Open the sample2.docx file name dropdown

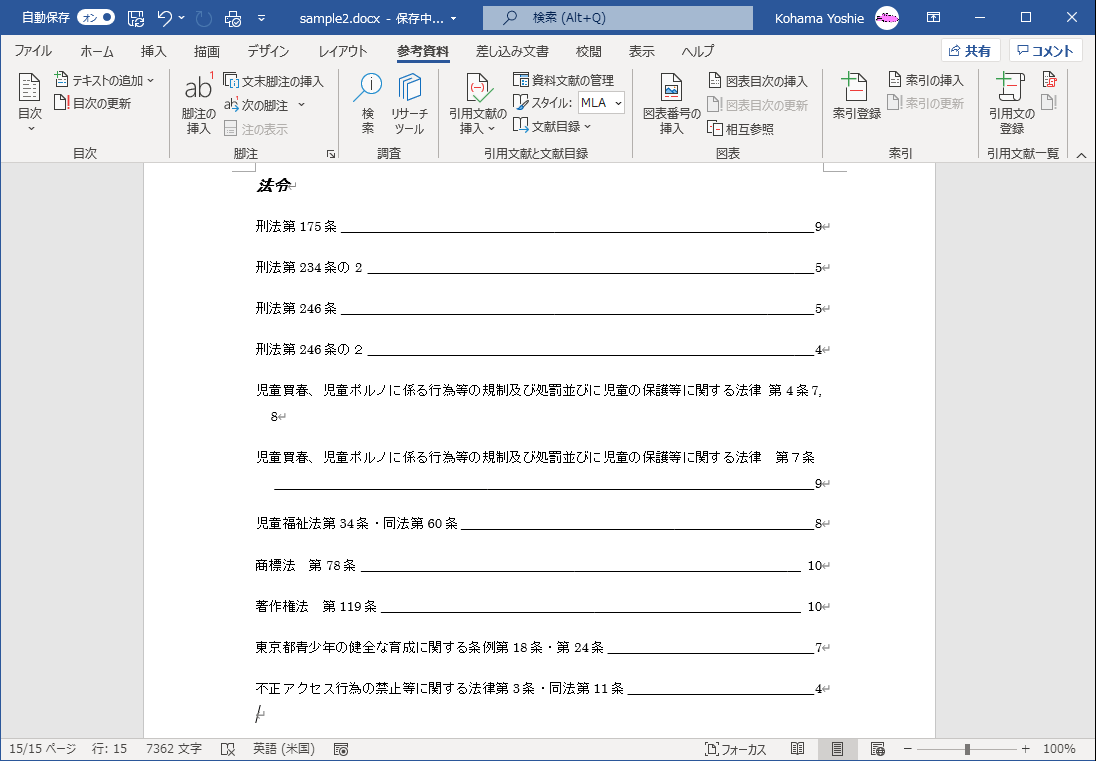click(454, 19)
